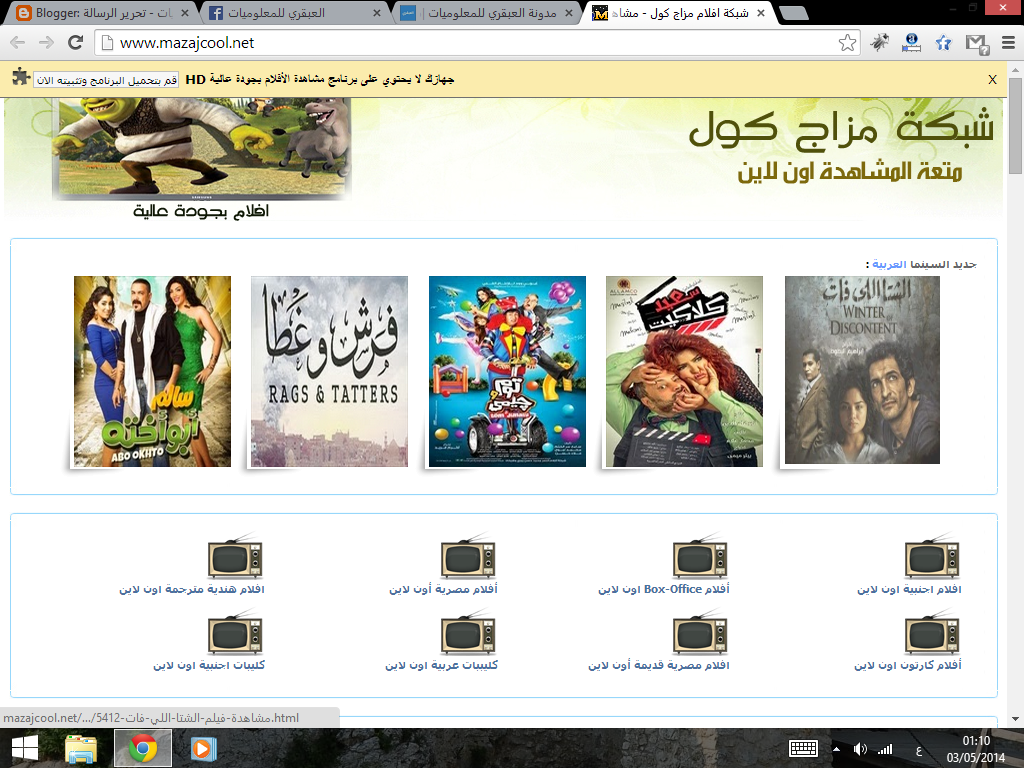This screenshot has width=1024, height=768.
Task: Open the colorful clown movie poster
Action: (507, 371)
